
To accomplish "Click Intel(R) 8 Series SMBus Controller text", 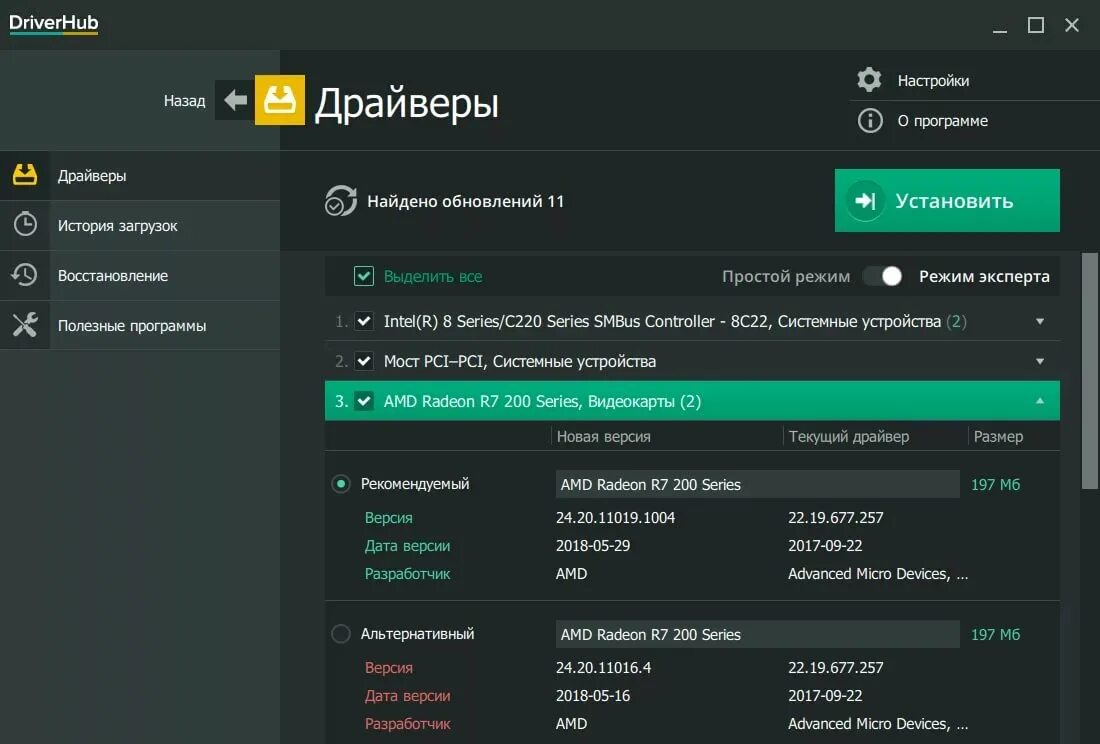I will [x=675, y=321].
